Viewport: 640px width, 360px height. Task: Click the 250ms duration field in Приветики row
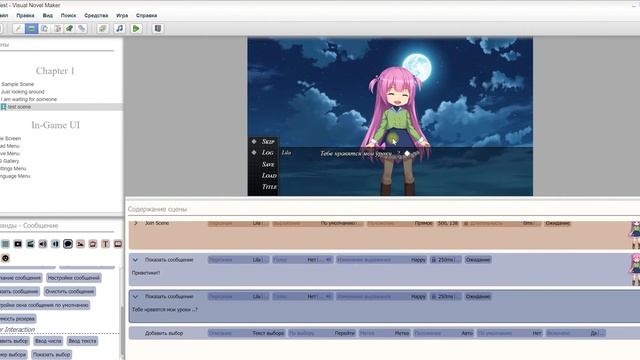tap(446, 260)
